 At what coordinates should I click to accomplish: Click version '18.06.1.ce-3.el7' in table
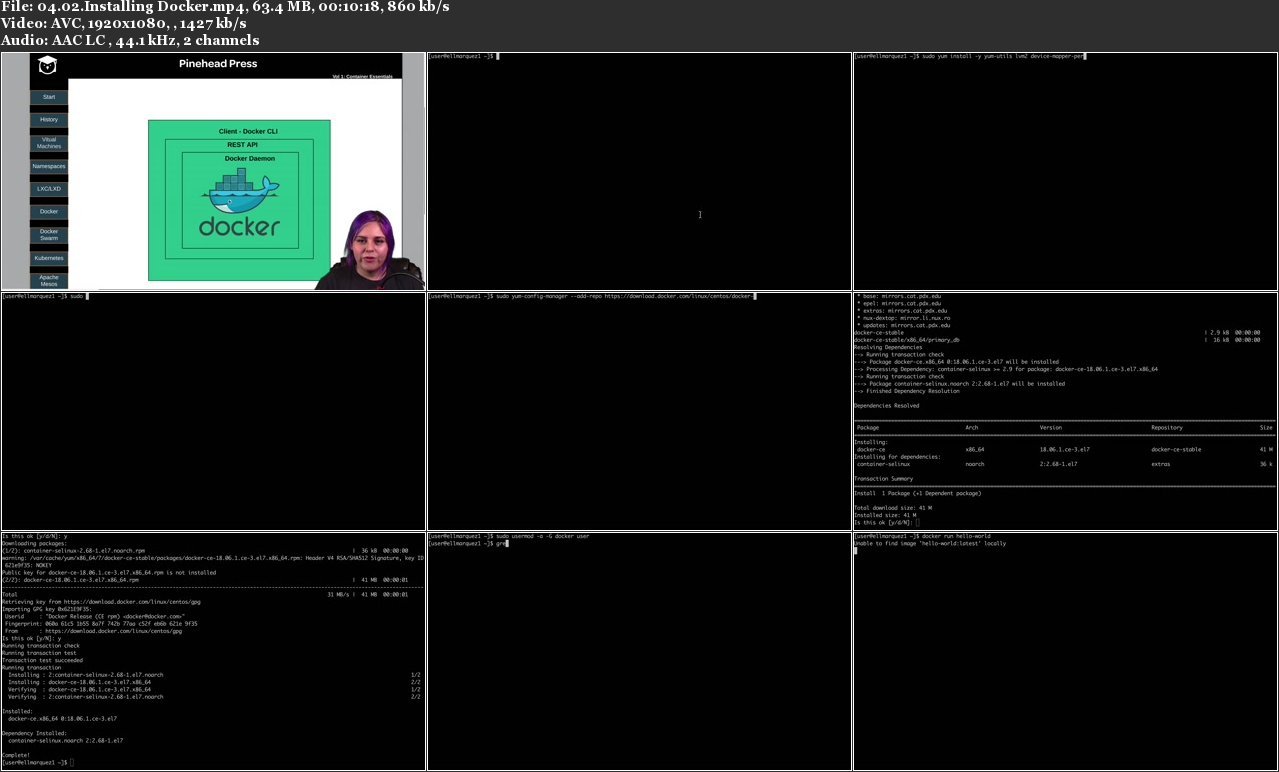click(1065, 450)
